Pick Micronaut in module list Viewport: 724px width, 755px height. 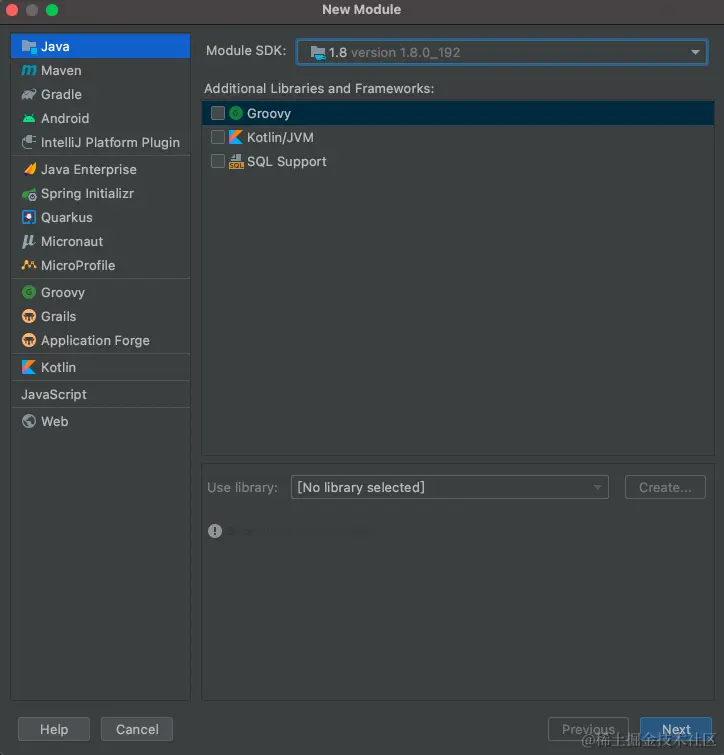point(100,241)
